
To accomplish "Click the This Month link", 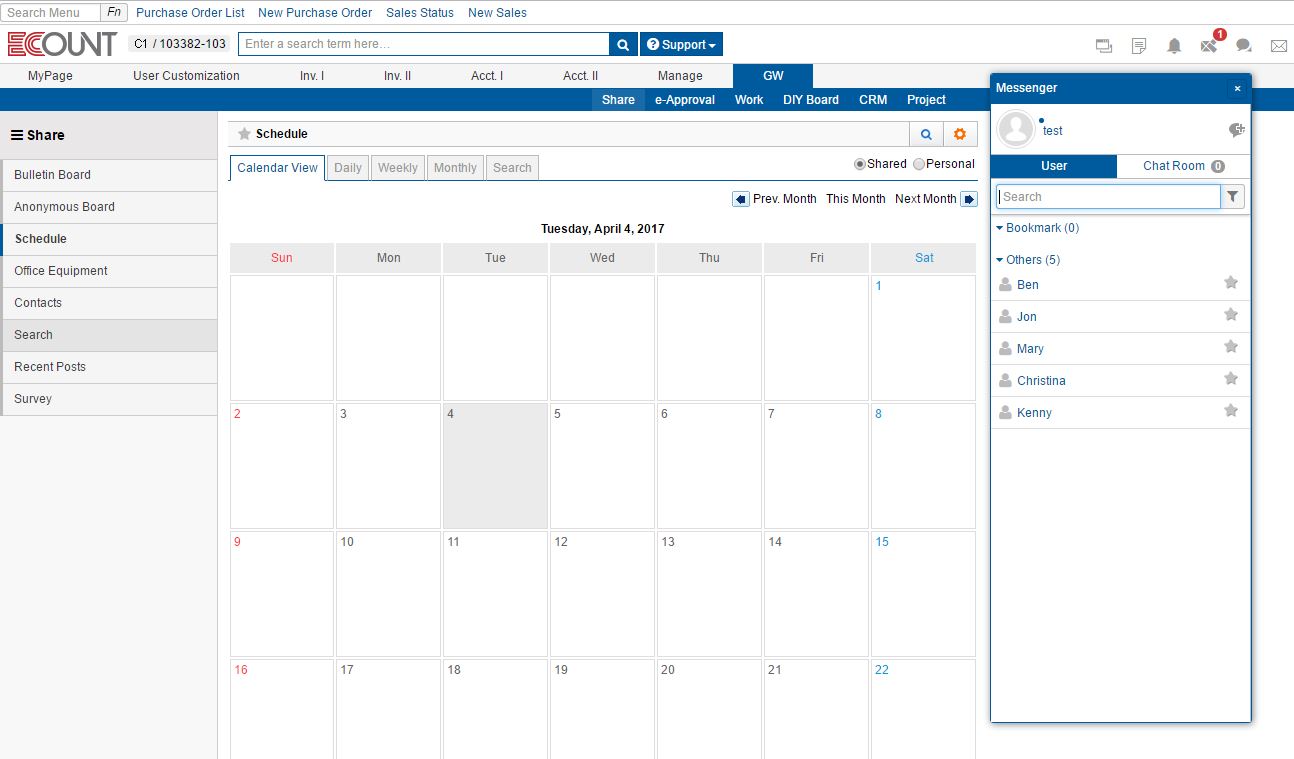I will [x=856, y=199].
